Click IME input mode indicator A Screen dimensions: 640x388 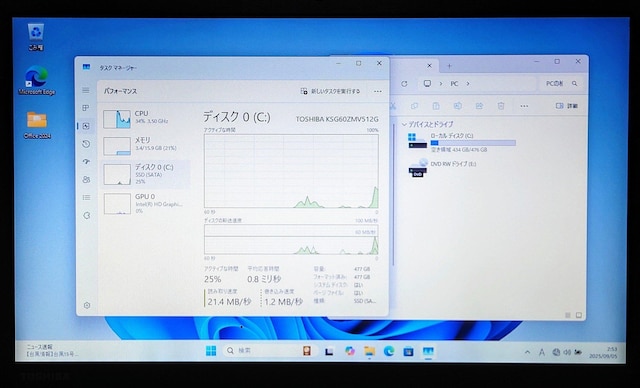[542, 352]
